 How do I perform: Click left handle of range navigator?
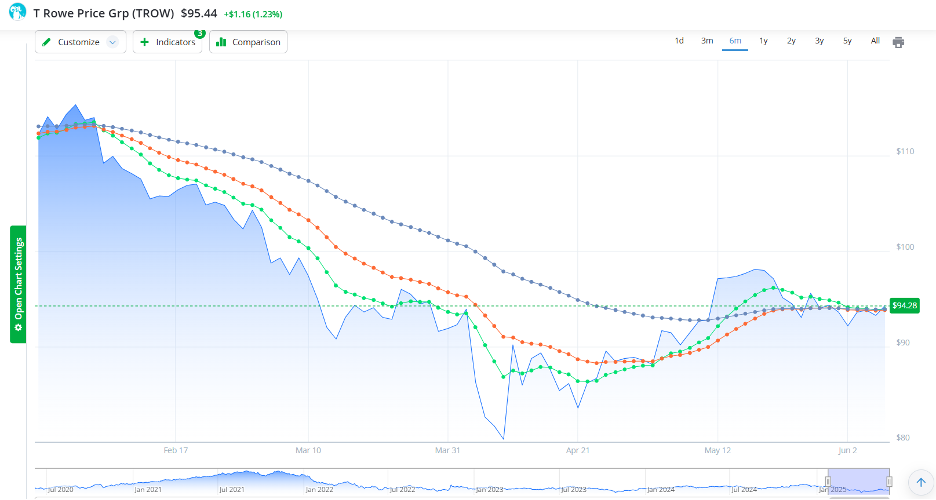828,482
